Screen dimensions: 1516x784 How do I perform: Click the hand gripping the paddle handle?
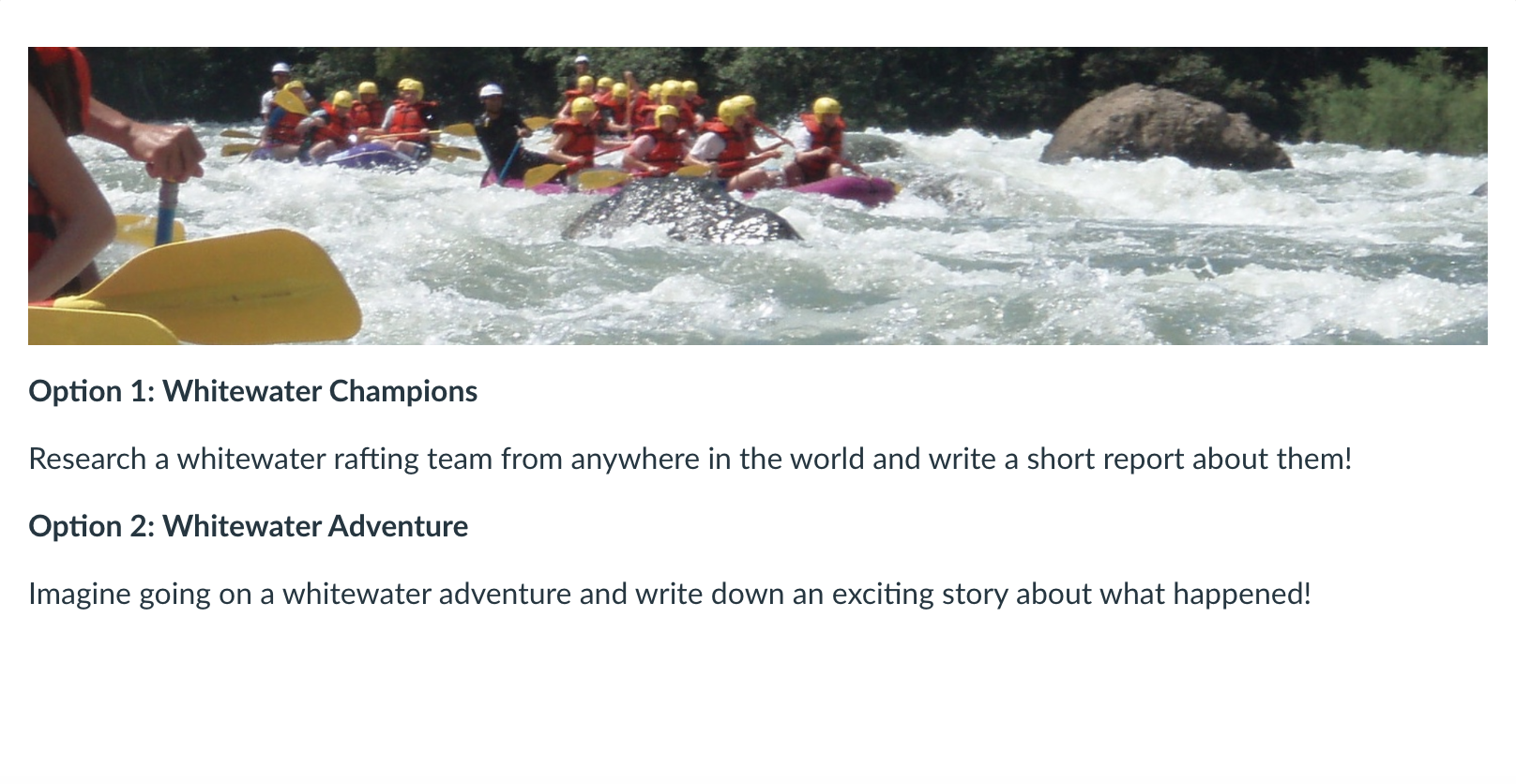coord(169,152)
